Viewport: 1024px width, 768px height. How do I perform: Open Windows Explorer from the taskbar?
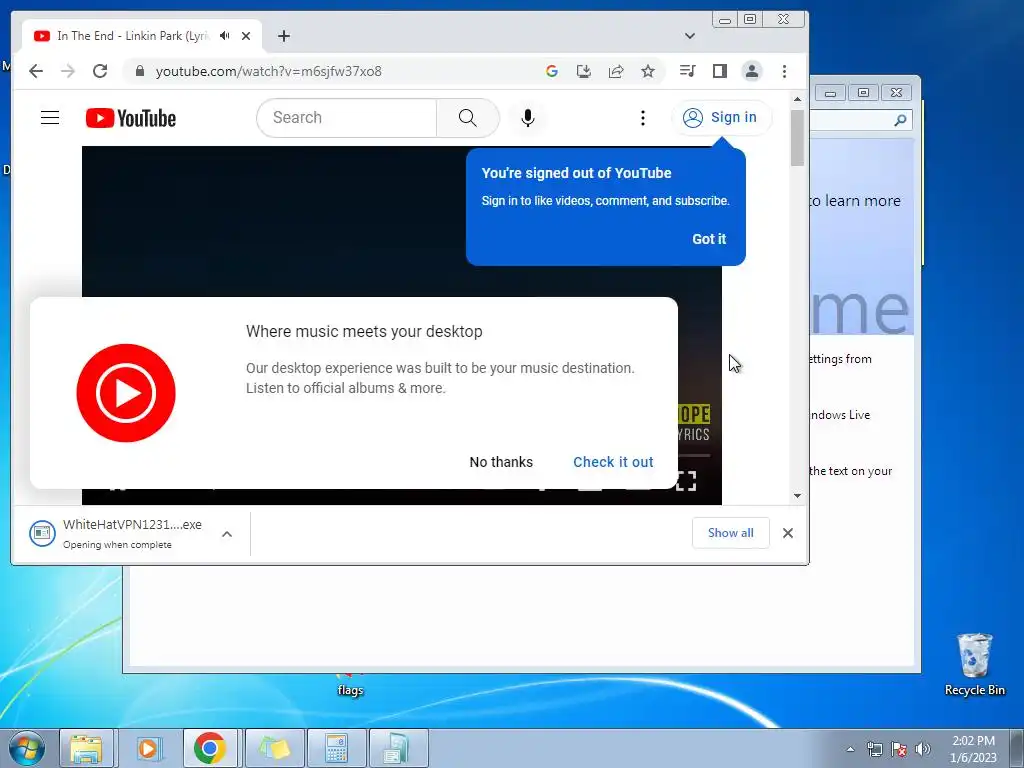(x=86, y=748)
